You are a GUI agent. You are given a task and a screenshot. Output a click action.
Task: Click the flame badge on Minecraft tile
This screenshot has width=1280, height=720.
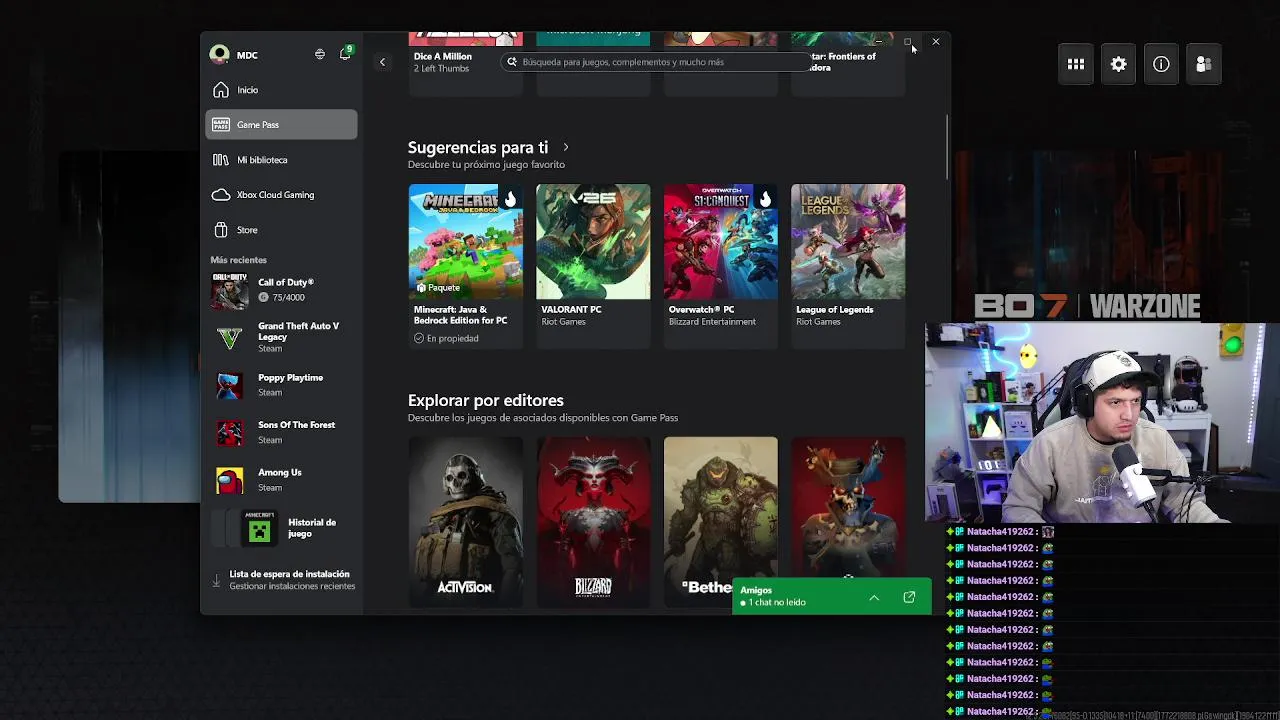[x=510, y=199]
